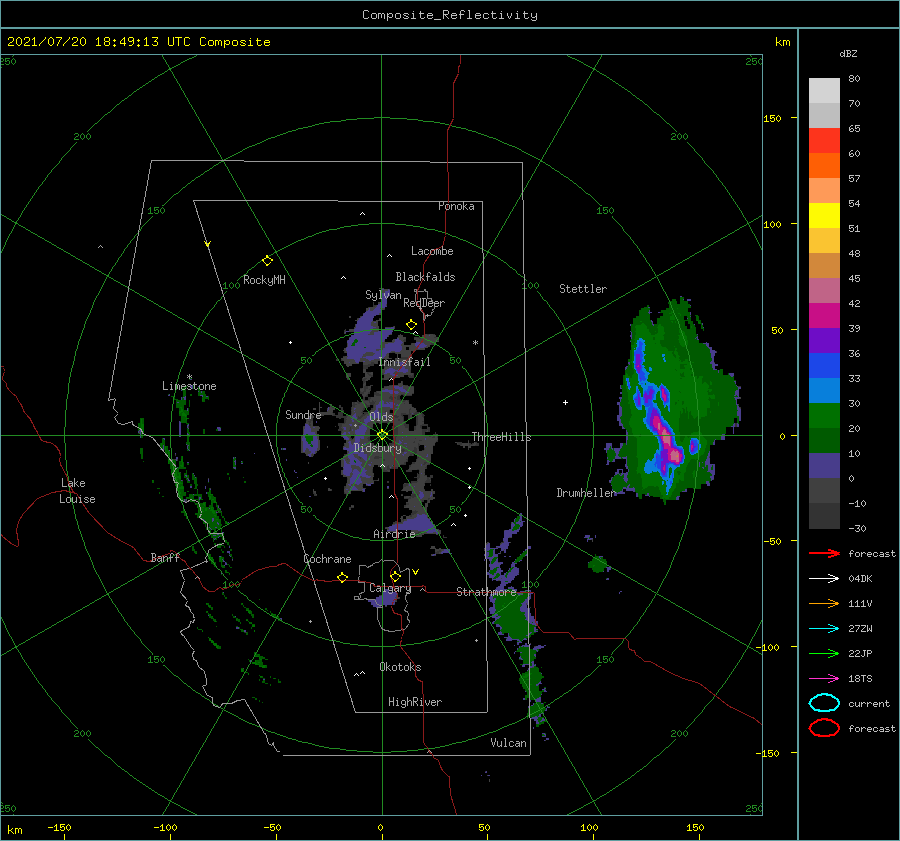Click the Lake Louise label
The image size is (900, 841).
77,491
